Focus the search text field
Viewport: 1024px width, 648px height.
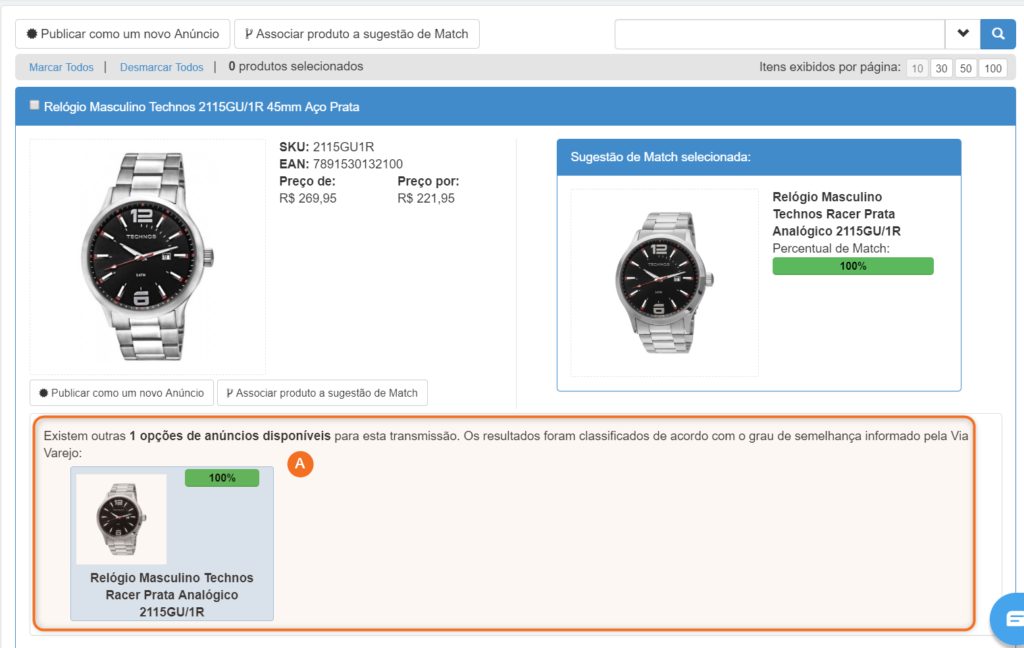[x=780, y=34]
